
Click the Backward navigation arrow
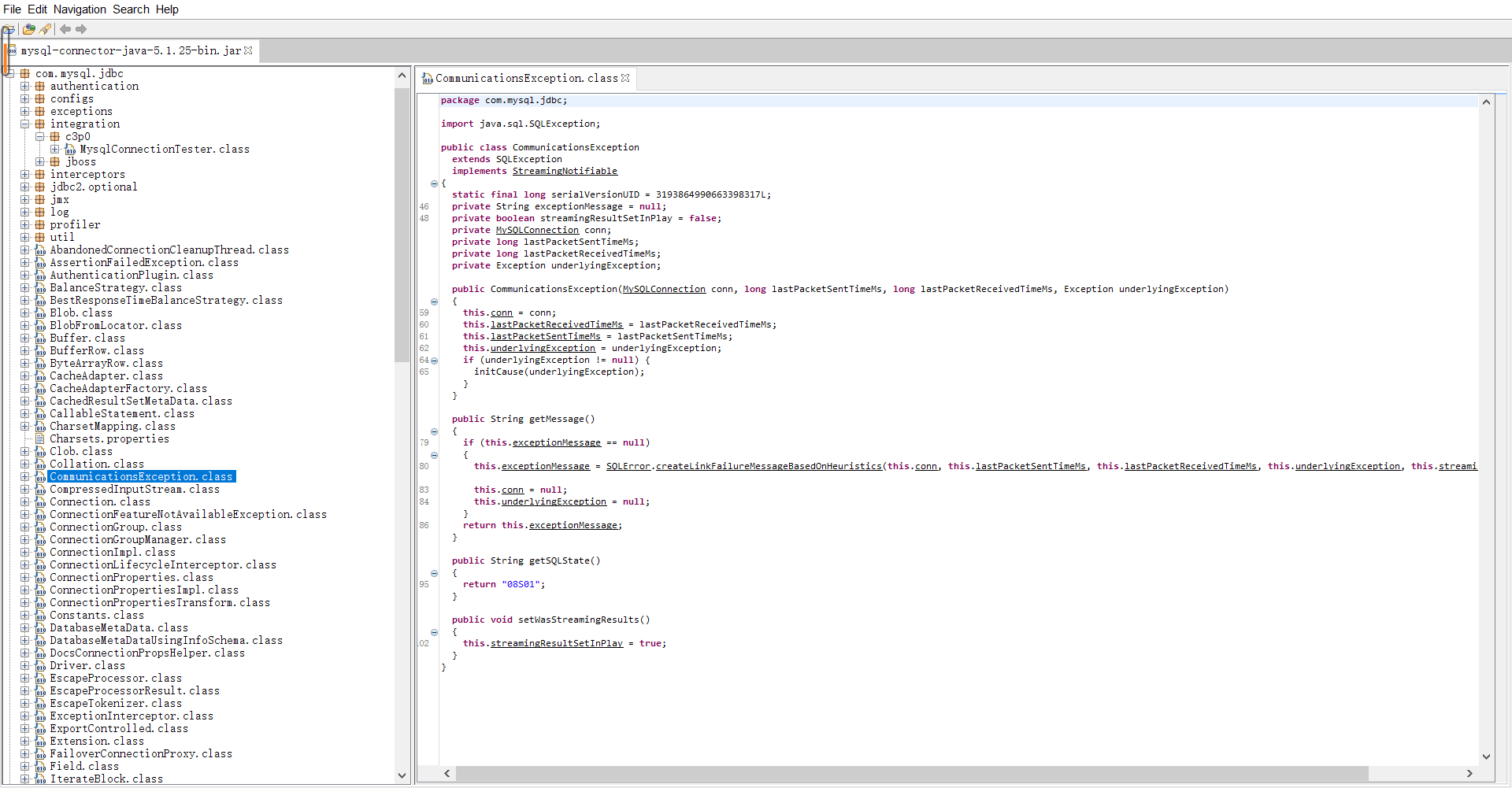[65, 29]
